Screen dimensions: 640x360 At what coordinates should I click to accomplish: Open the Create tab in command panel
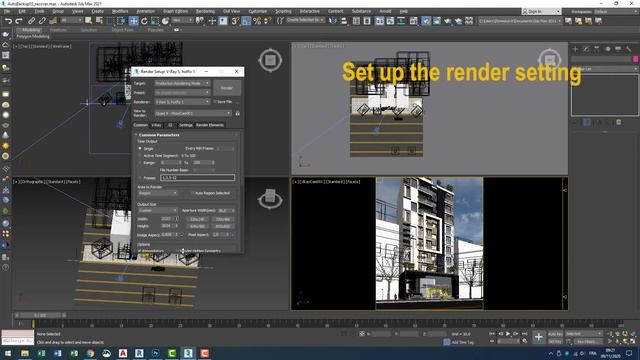576,49
